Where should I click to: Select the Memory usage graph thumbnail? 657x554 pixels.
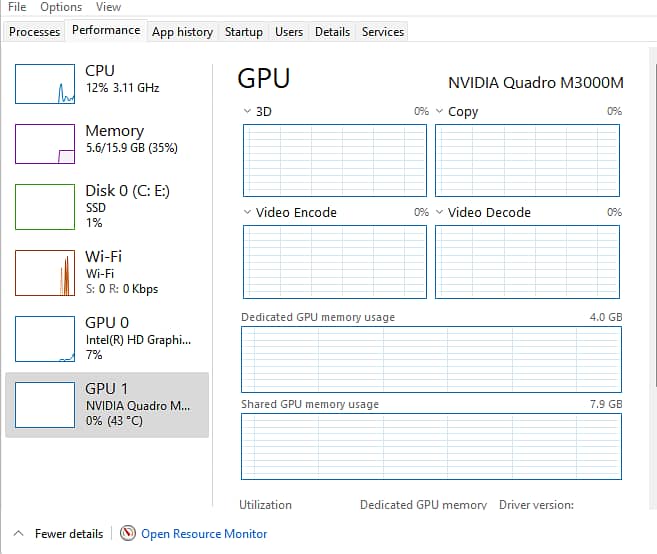[45, 144]
